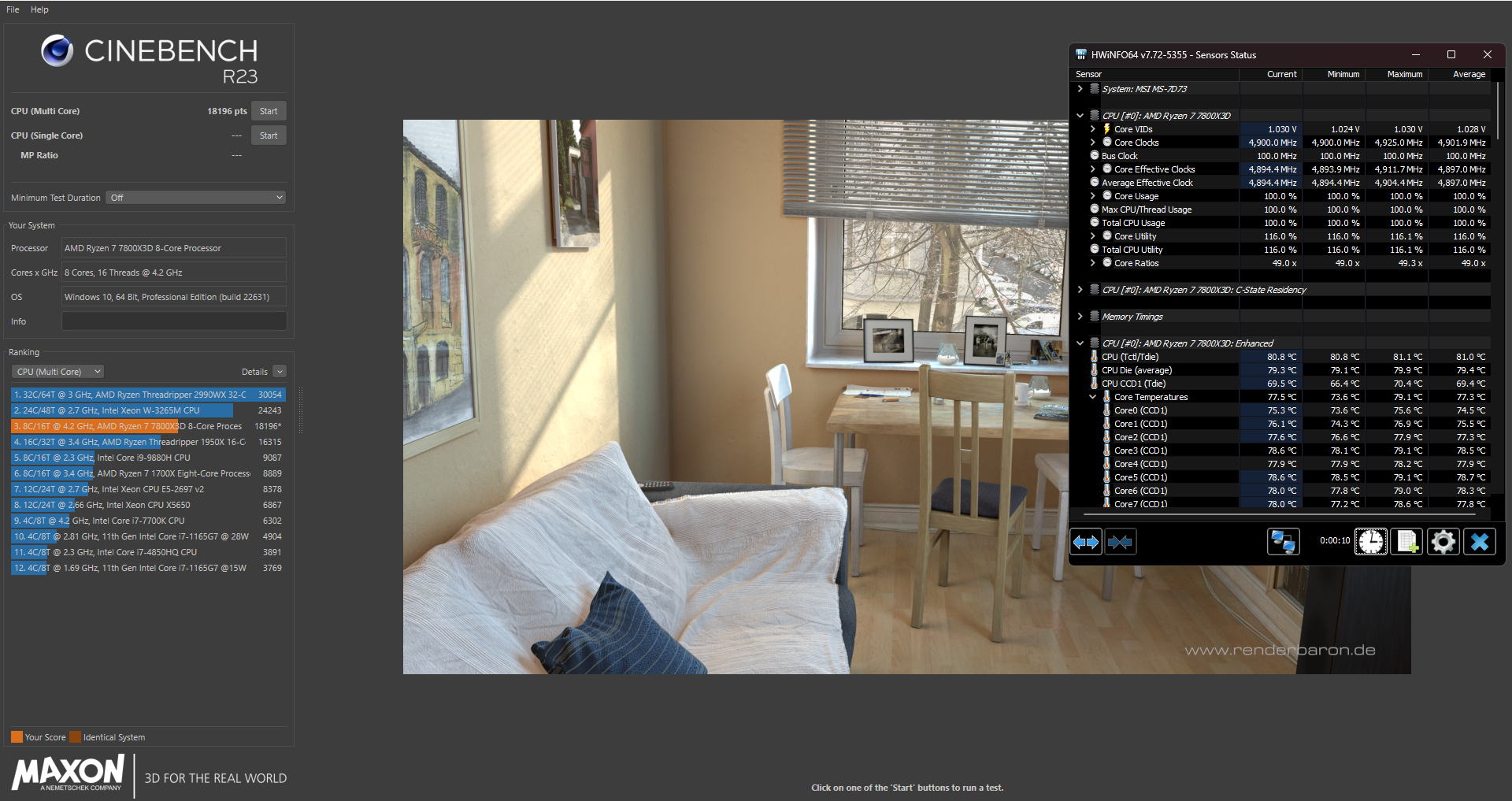Click thermometer icon next to CPU Die (average)

pos(1094,370)
